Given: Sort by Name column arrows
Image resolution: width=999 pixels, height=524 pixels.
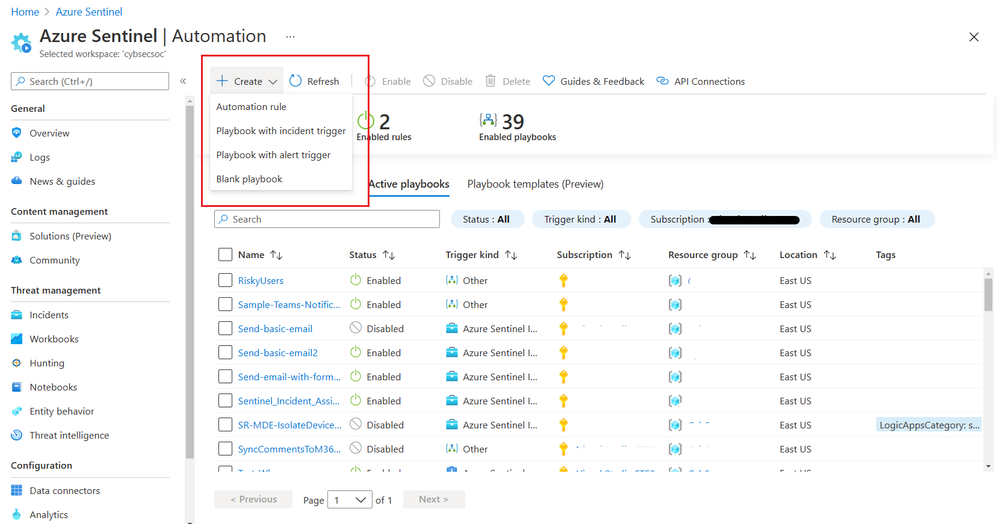Looking at the screenshot, I should [x=276, y=255].
